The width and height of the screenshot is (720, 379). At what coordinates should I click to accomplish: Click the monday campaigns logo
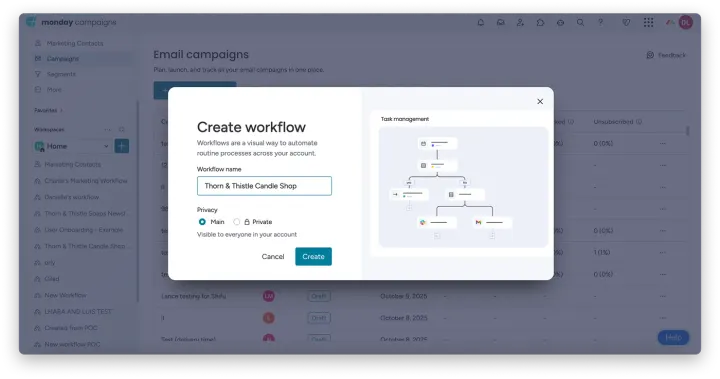pos(72,22)
